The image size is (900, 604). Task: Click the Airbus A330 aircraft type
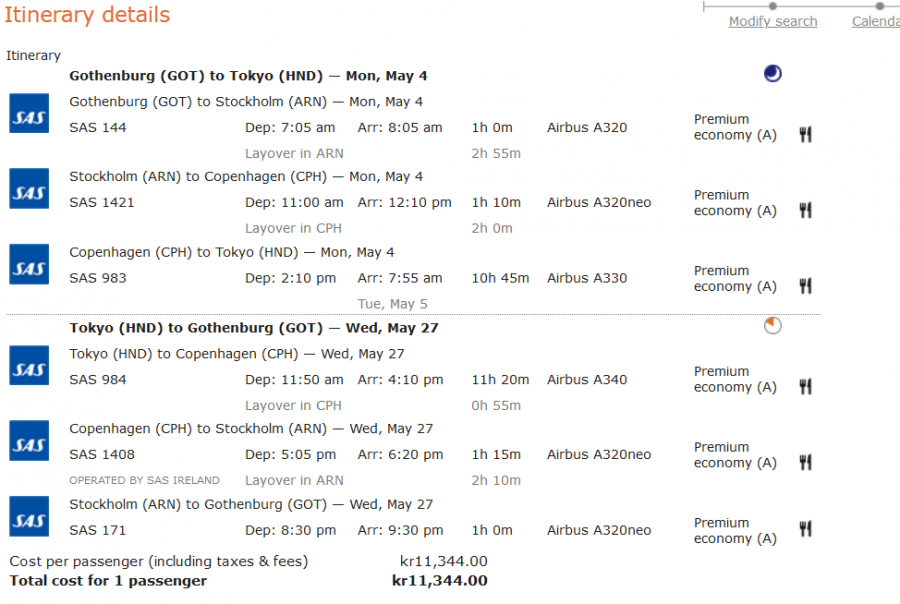point(587,278)
